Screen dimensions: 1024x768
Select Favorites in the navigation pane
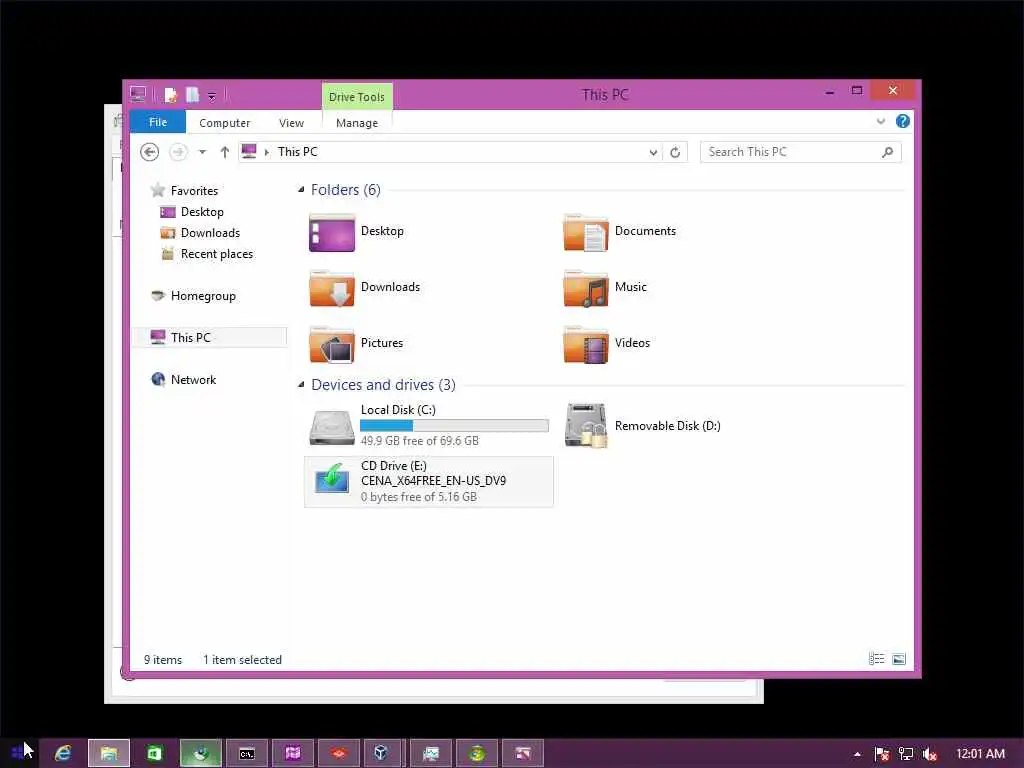coord(194,191)
